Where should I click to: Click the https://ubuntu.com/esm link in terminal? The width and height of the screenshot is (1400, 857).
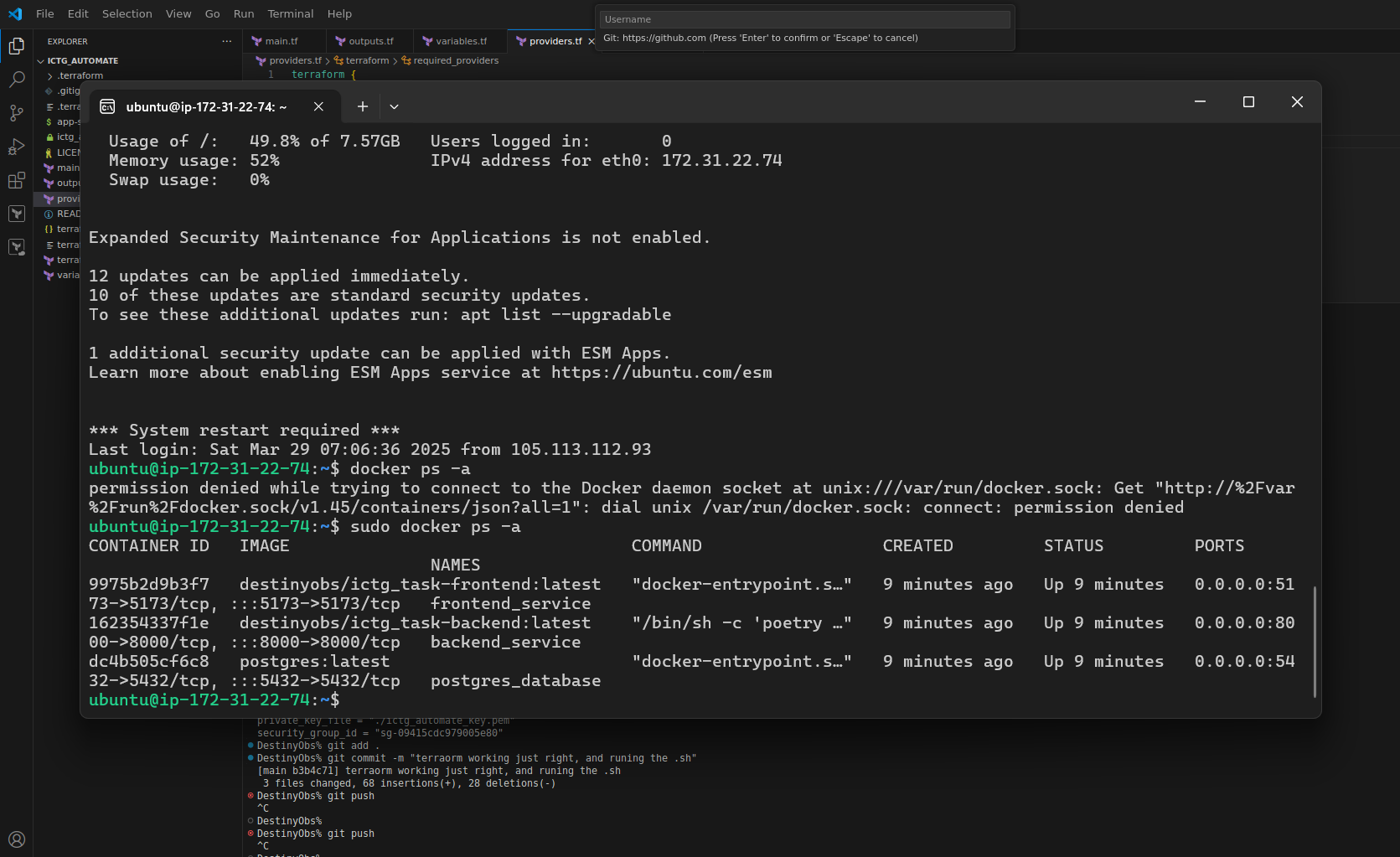(662, 373)
